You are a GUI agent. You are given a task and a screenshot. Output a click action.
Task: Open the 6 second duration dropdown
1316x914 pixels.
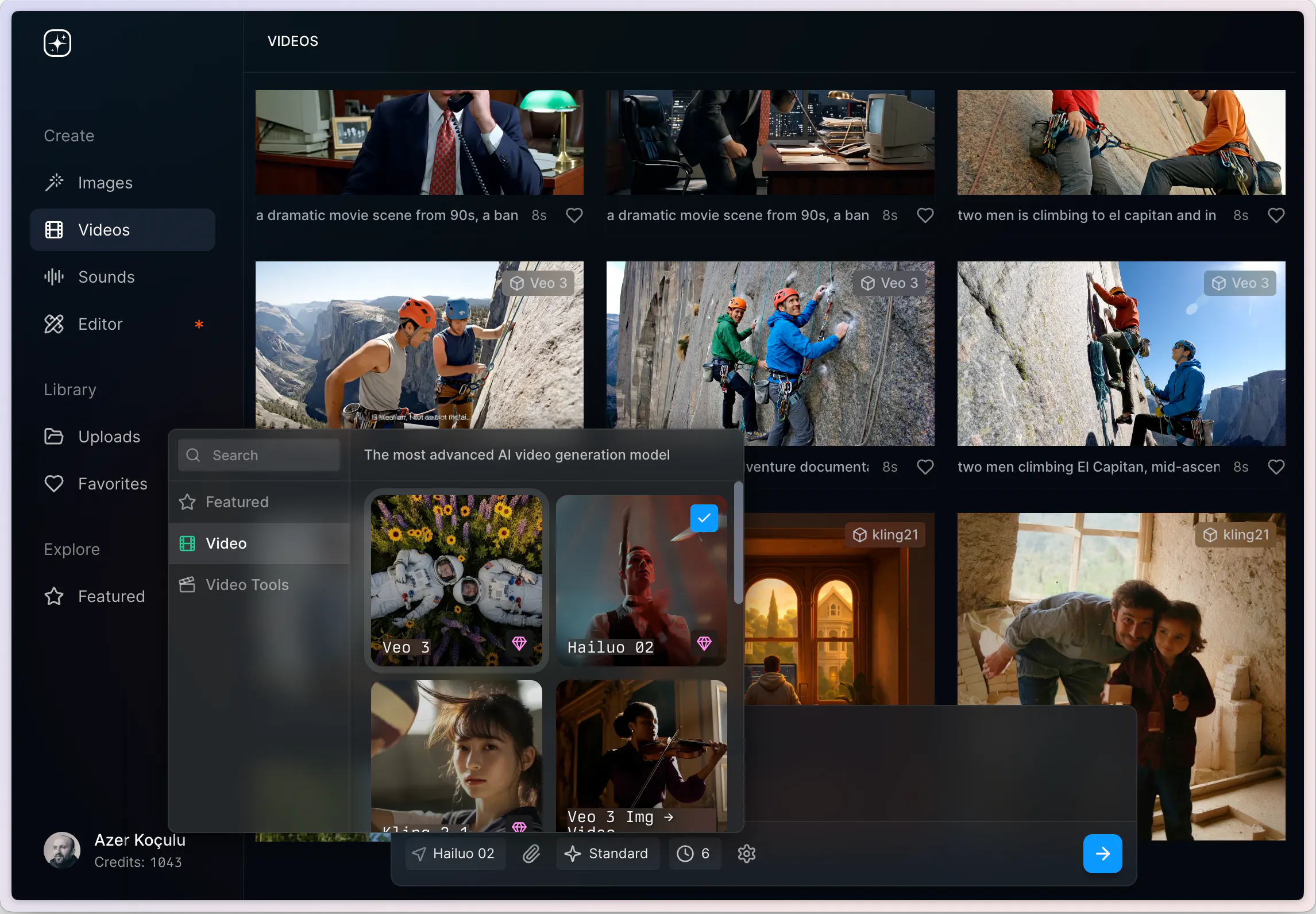coord(695,854)
